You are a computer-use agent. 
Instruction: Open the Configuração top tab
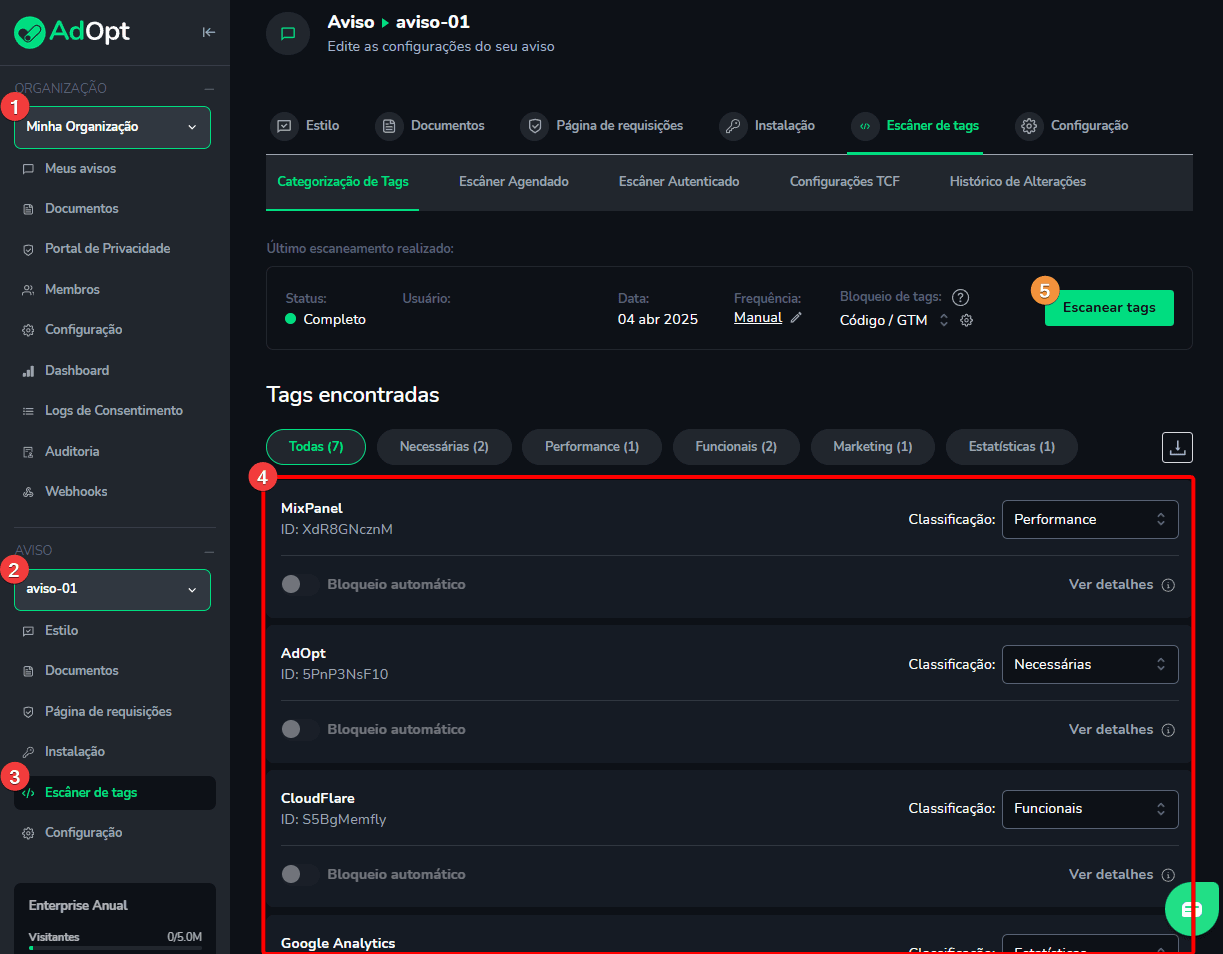pyautogui.click(x=1073, y=126)
